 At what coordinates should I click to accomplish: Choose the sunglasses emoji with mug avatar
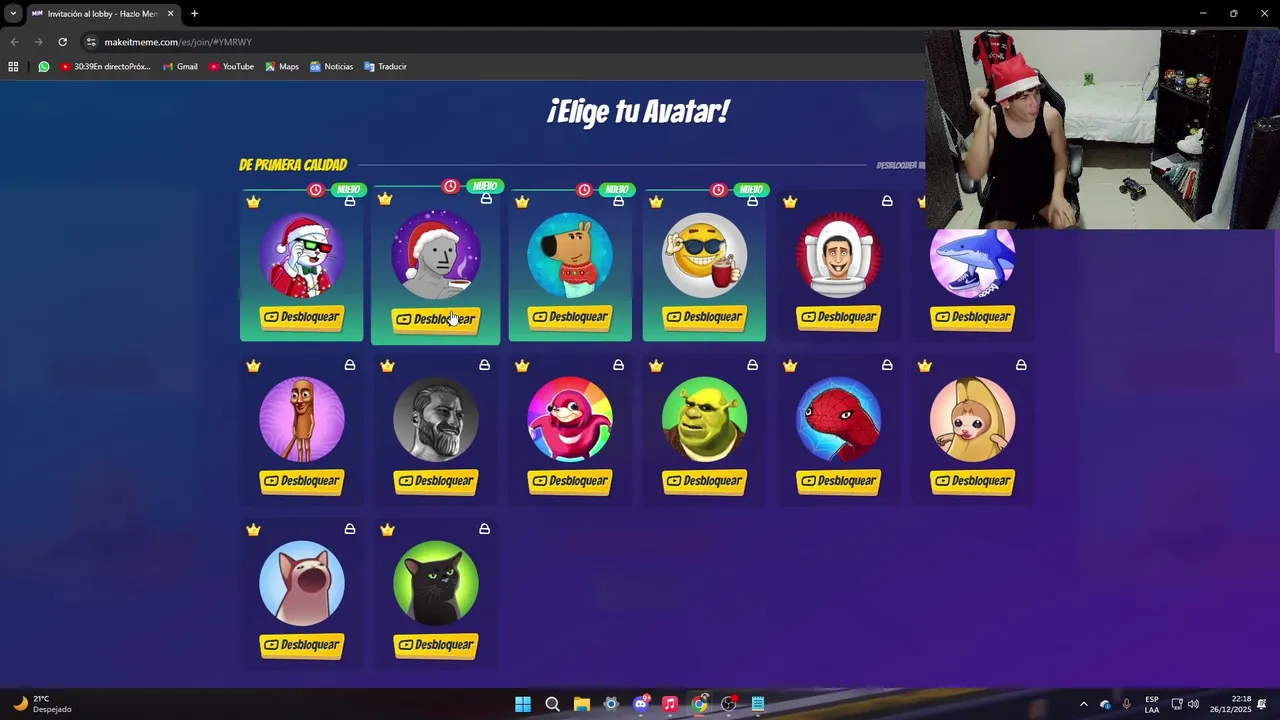click(x=704, y=255)
